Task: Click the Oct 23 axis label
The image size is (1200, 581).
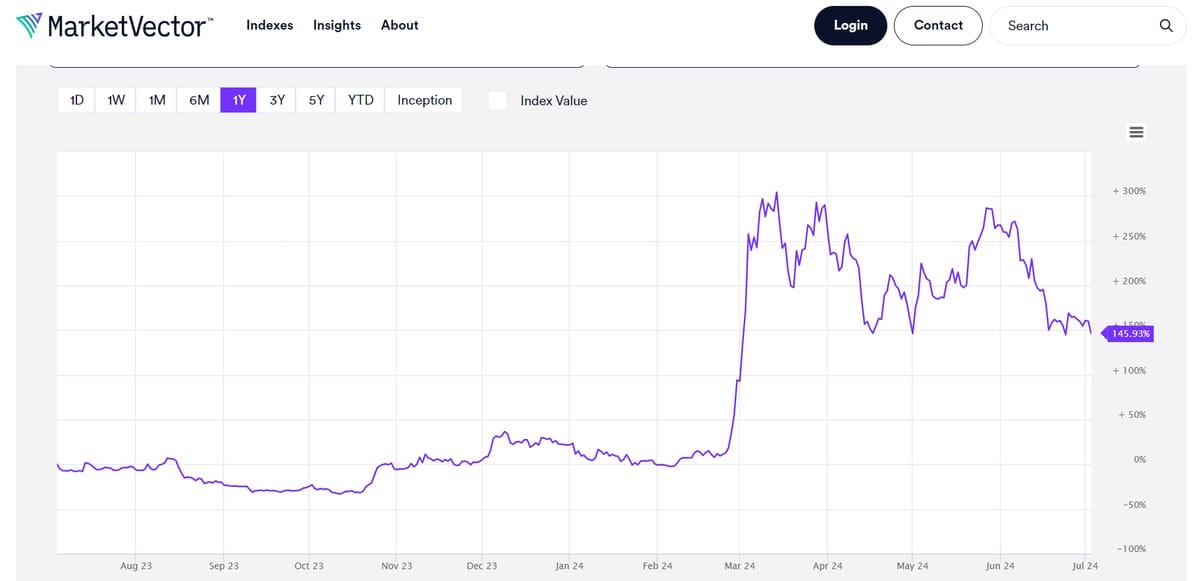Action: (309, 566)
